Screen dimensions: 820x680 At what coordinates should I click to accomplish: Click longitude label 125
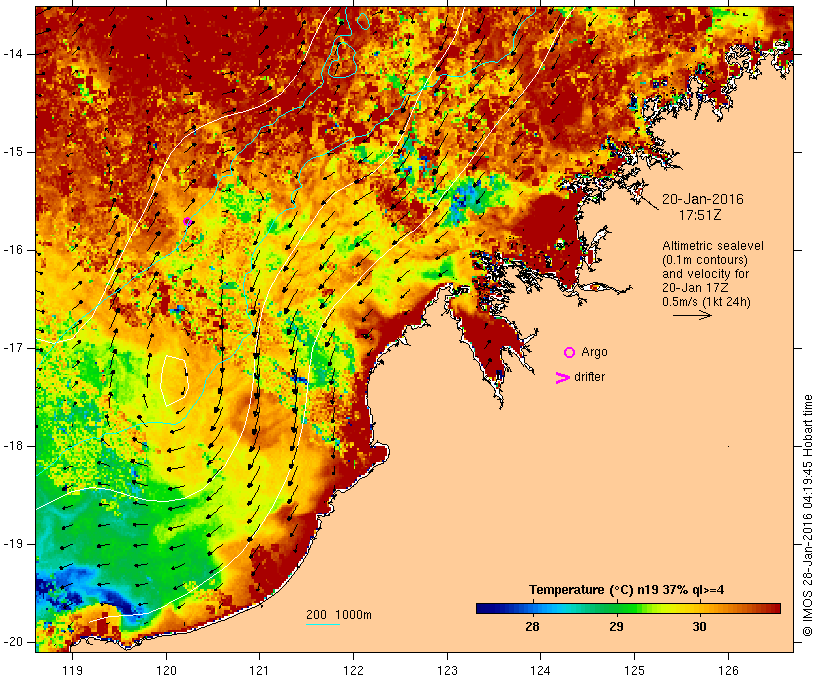(x=634, y=670)
